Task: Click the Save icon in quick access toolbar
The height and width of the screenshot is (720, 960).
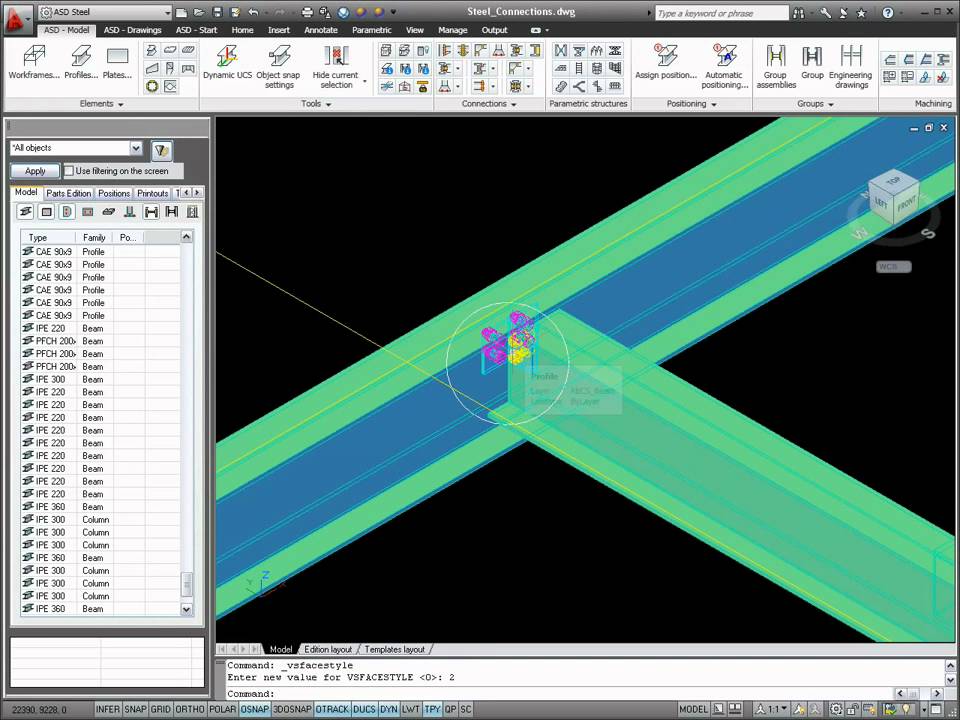Action: (x=217, y=12)
